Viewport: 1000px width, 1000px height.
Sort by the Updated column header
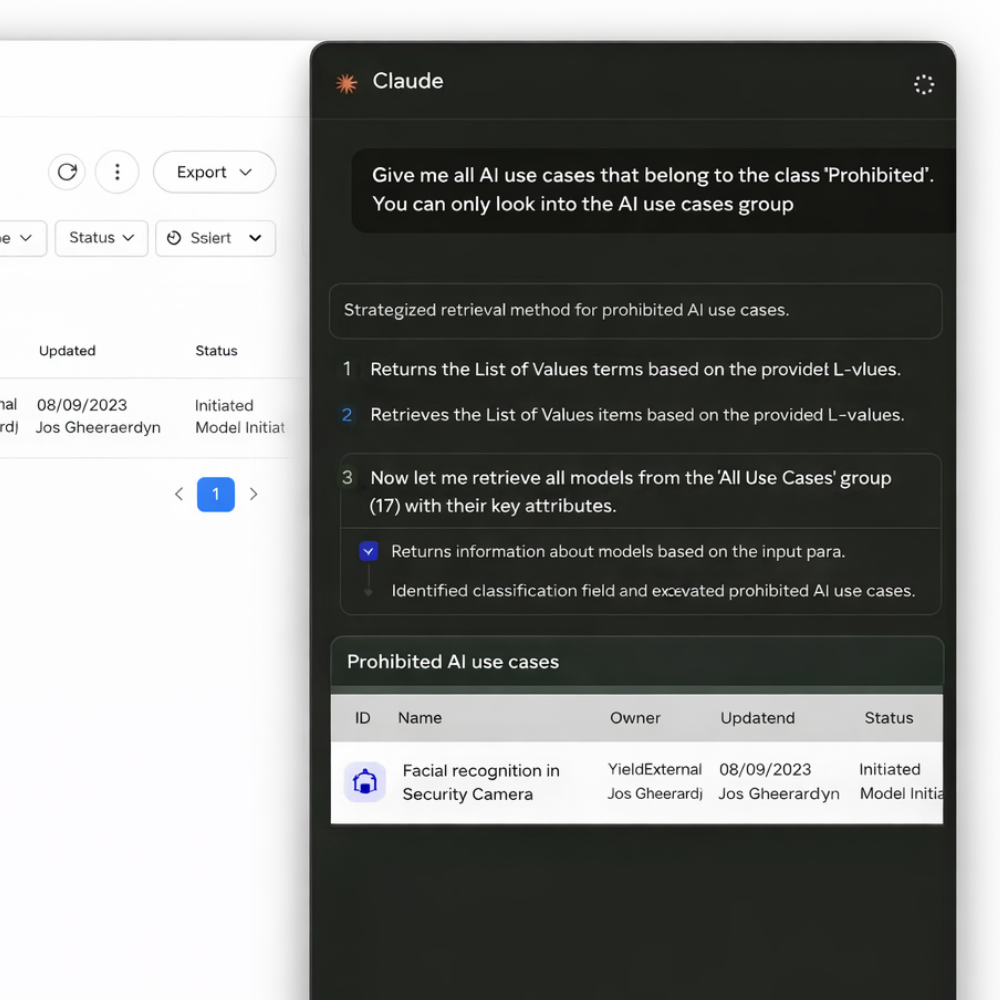coord(67,350)
